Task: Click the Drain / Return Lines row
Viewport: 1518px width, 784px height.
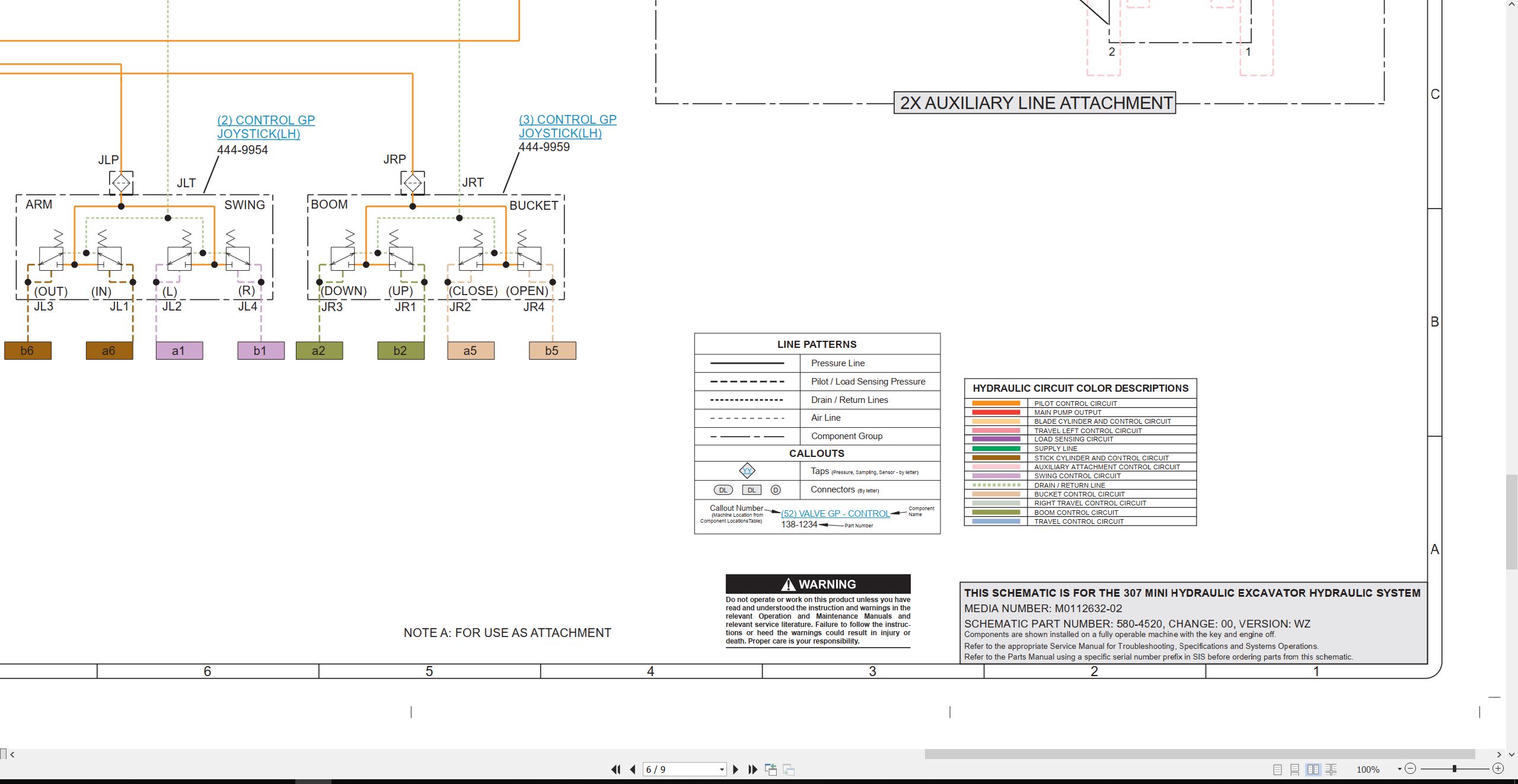Action: tap(817, 400)
